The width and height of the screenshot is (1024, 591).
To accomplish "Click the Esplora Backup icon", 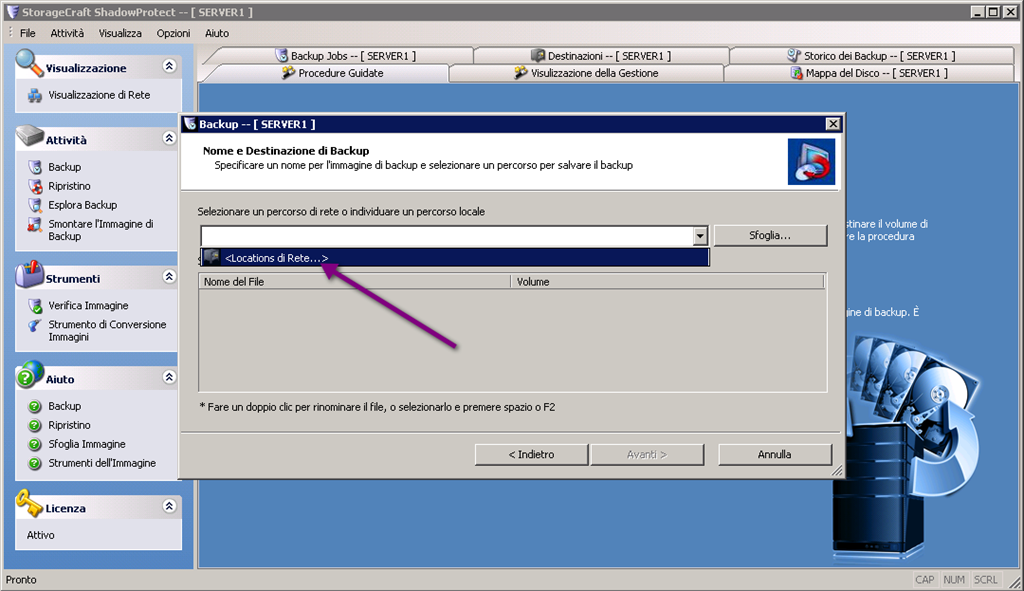I will coord(35,205).
